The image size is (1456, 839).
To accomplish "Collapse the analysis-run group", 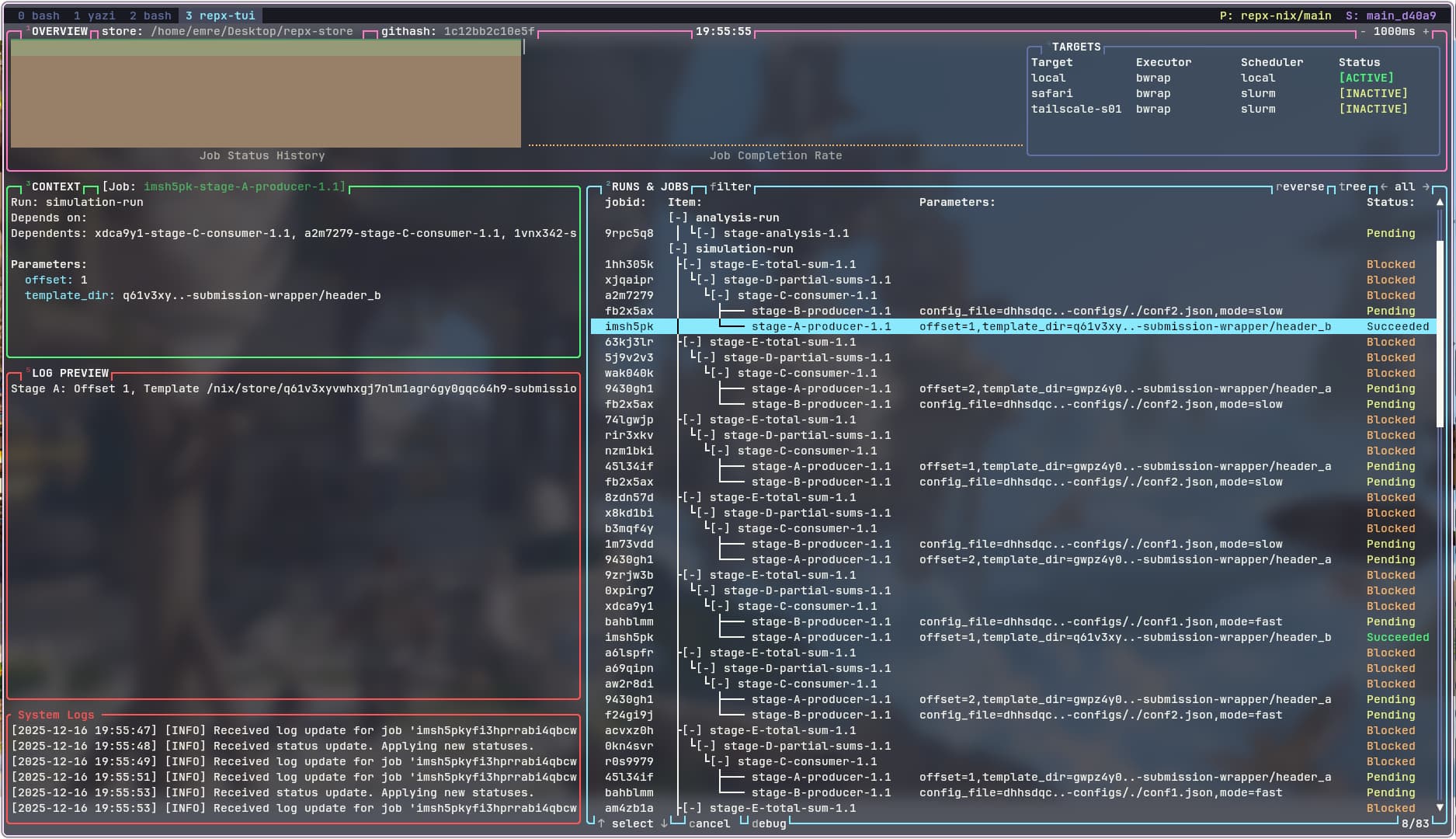I will (678, 218).
